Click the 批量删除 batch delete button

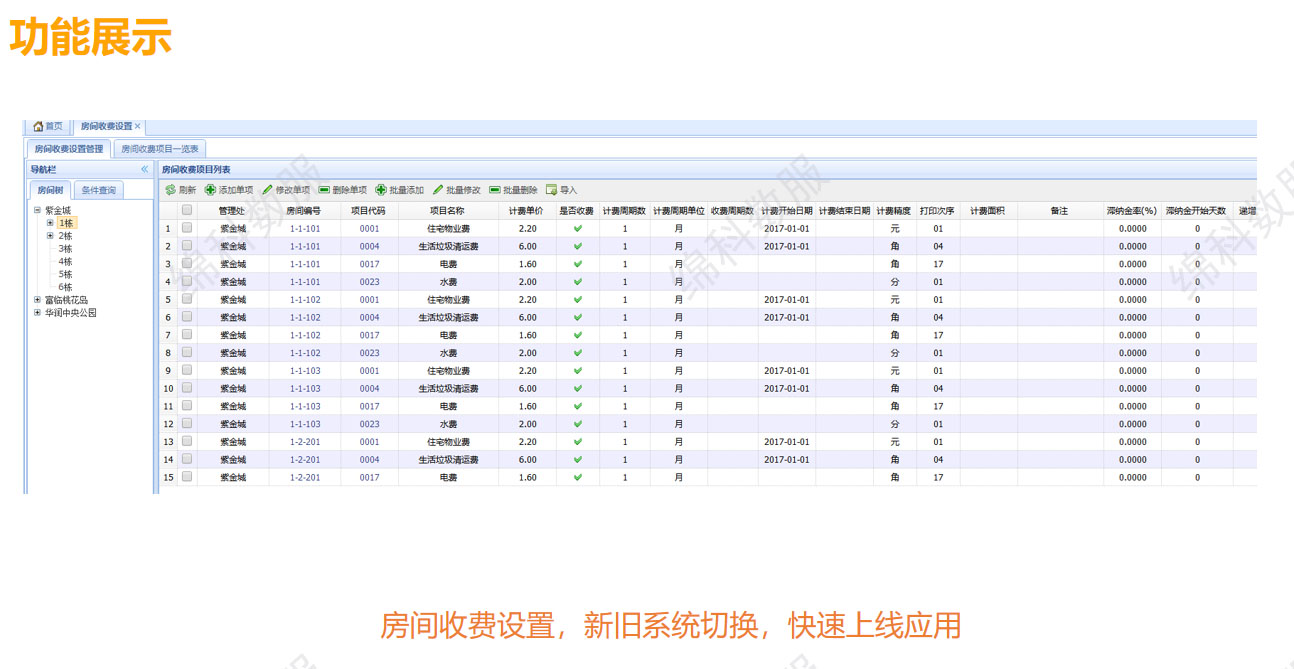tap(514, 190)
